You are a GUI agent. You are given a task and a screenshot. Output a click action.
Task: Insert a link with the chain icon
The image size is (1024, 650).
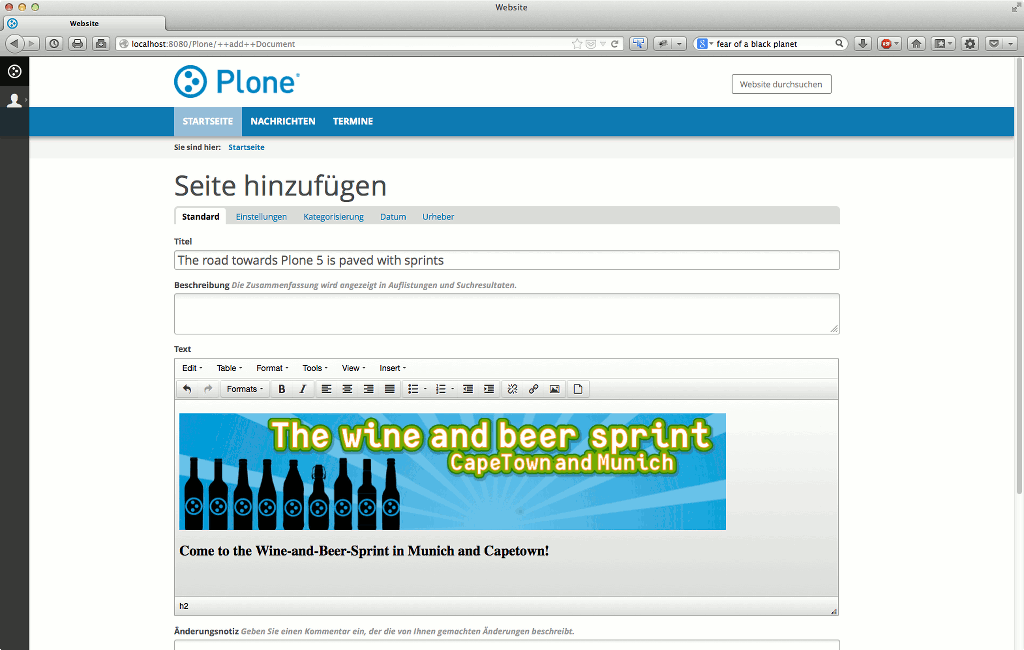click(x=534, y=389)
